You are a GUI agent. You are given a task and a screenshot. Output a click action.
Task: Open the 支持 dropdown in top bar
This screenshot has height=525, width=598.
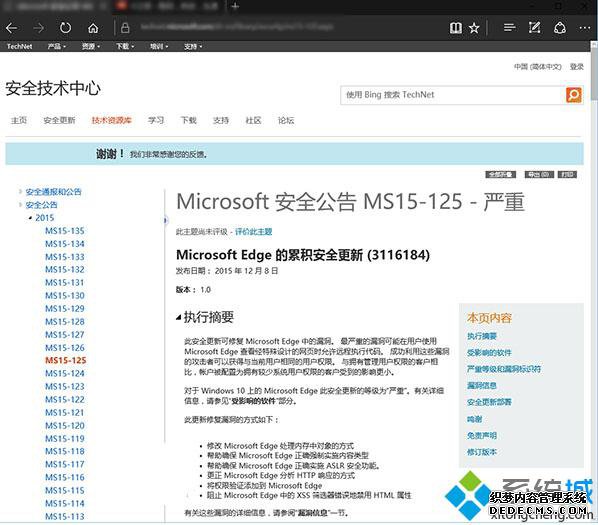(x=193, y=47)
